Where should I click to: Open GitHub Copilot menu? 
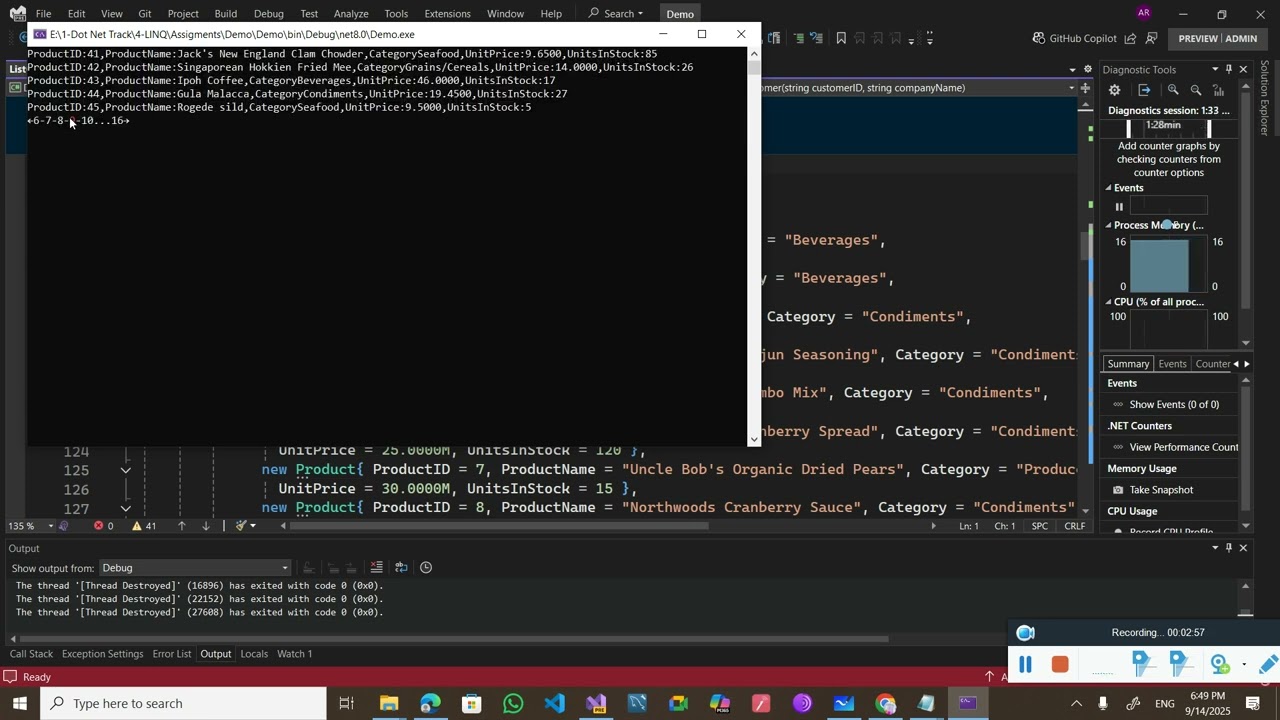point(1075,38)
